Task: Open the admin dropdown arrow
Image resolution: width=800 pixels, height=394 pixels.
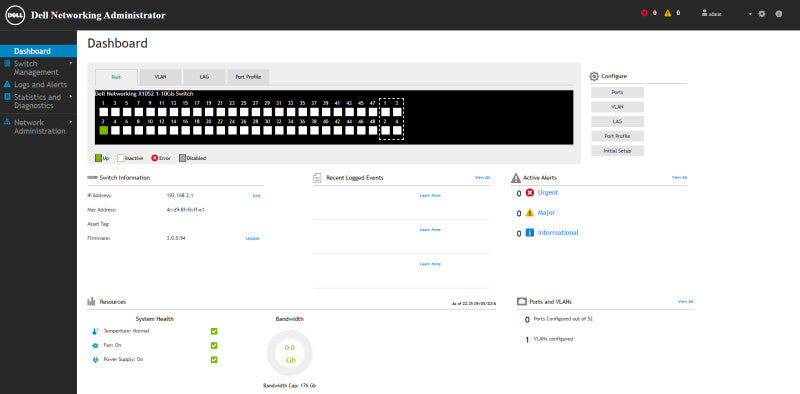Action: tap(751, 14)
